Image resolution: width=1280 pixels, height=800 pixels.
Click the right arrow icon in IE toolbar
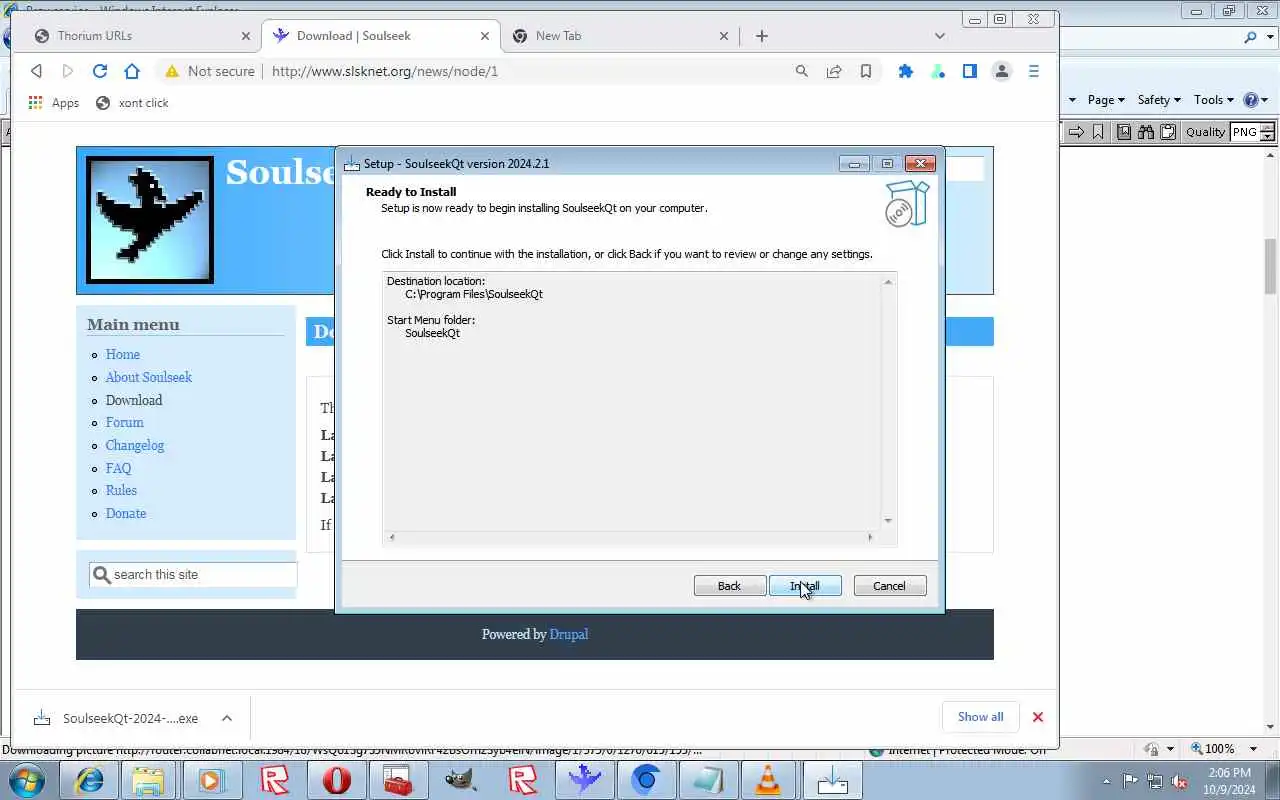pyautogui.click(x=1076, y=132)
